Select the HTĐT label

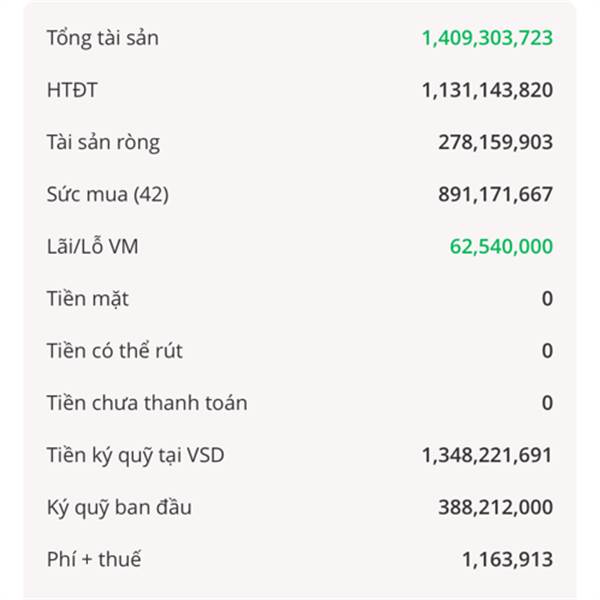coord(72,90)
